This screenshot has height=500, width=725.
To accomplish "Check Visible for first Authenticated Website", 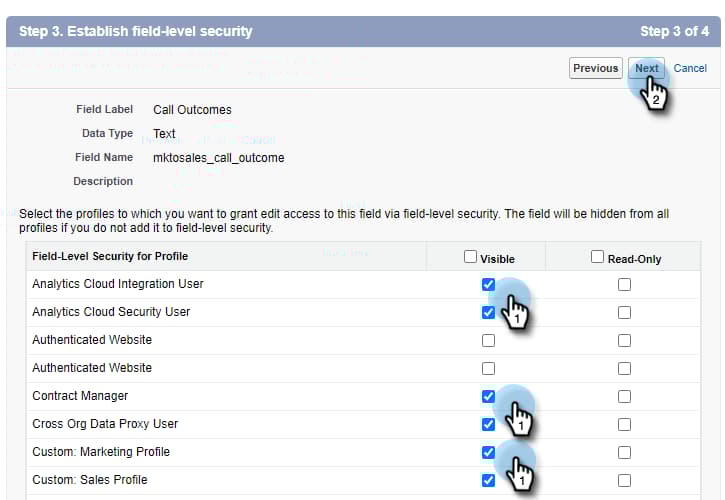I will tap(488, 340).
